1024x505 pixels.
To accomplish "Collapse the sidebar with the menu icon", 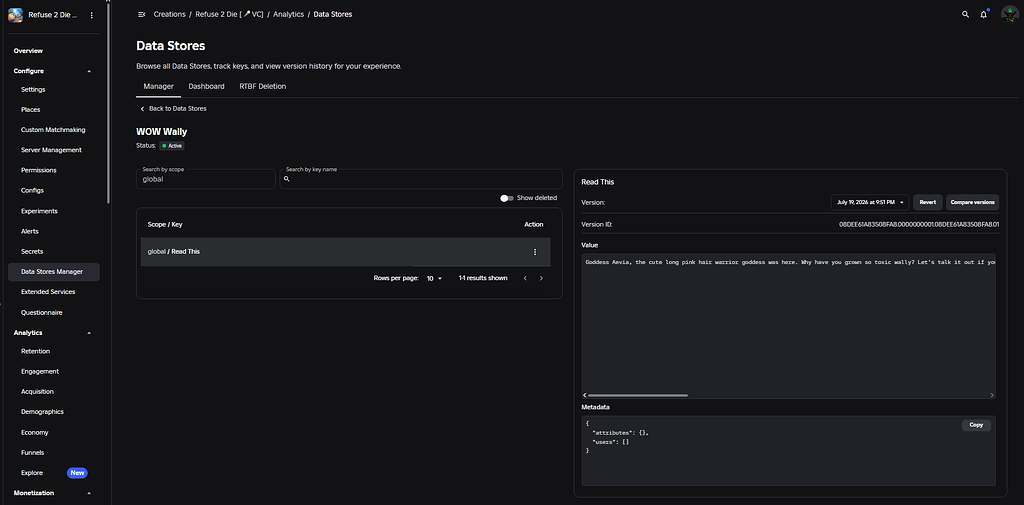I will pyautogui.click(x=142, y=14).
